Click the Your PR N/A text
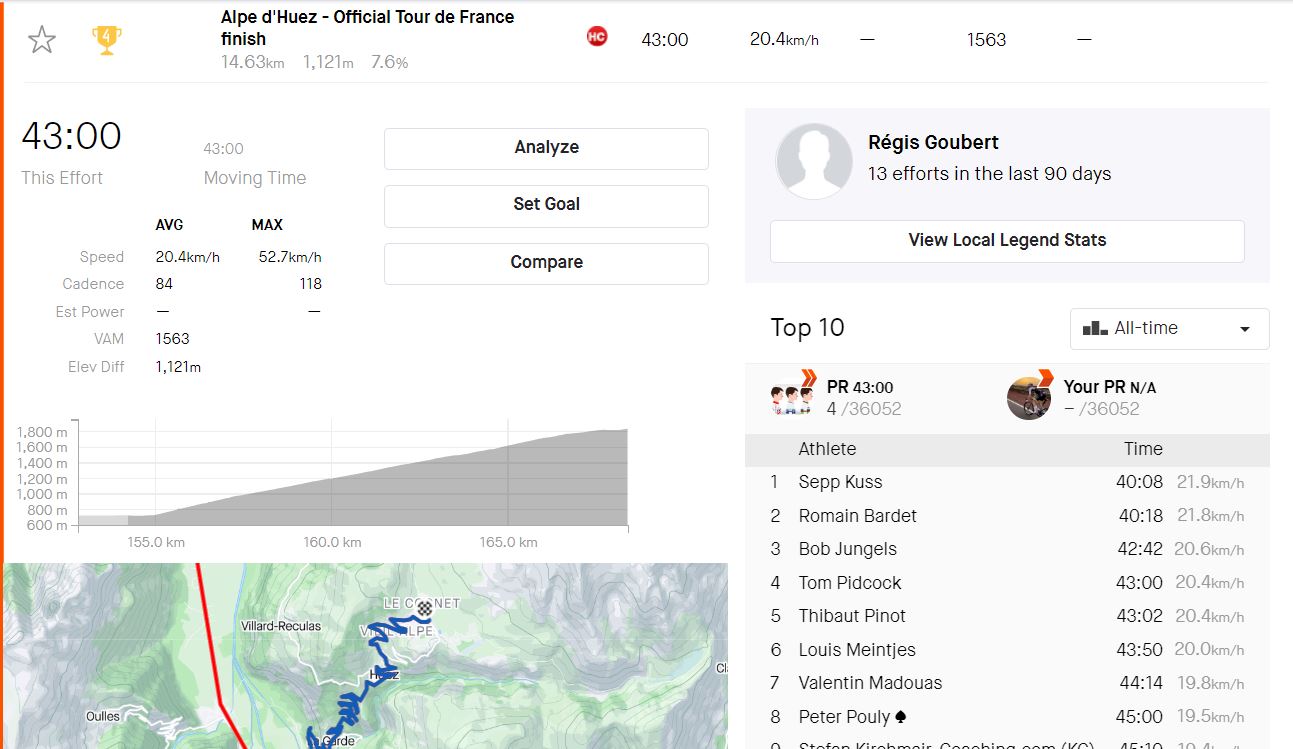 click(1110, 388)
